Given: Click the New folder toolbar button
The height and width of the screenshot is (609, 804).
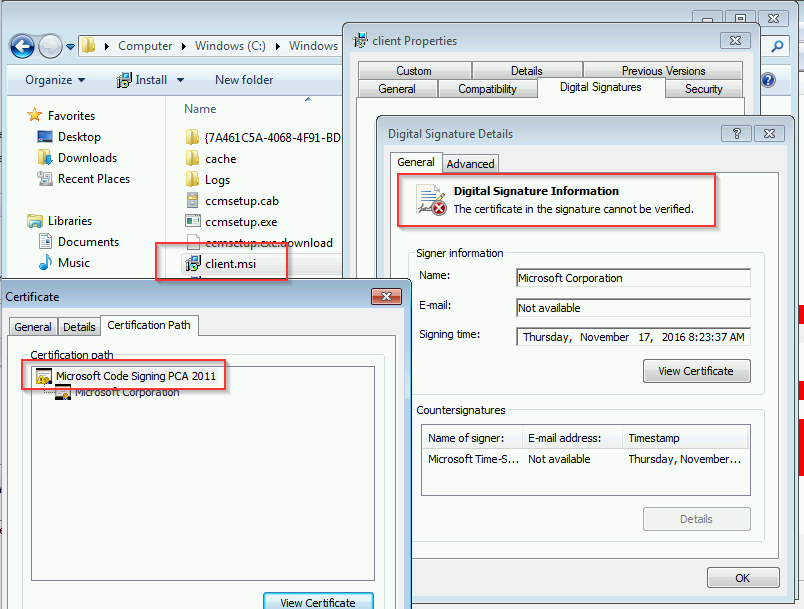Looking at the screenshot, I should [245, 80].
